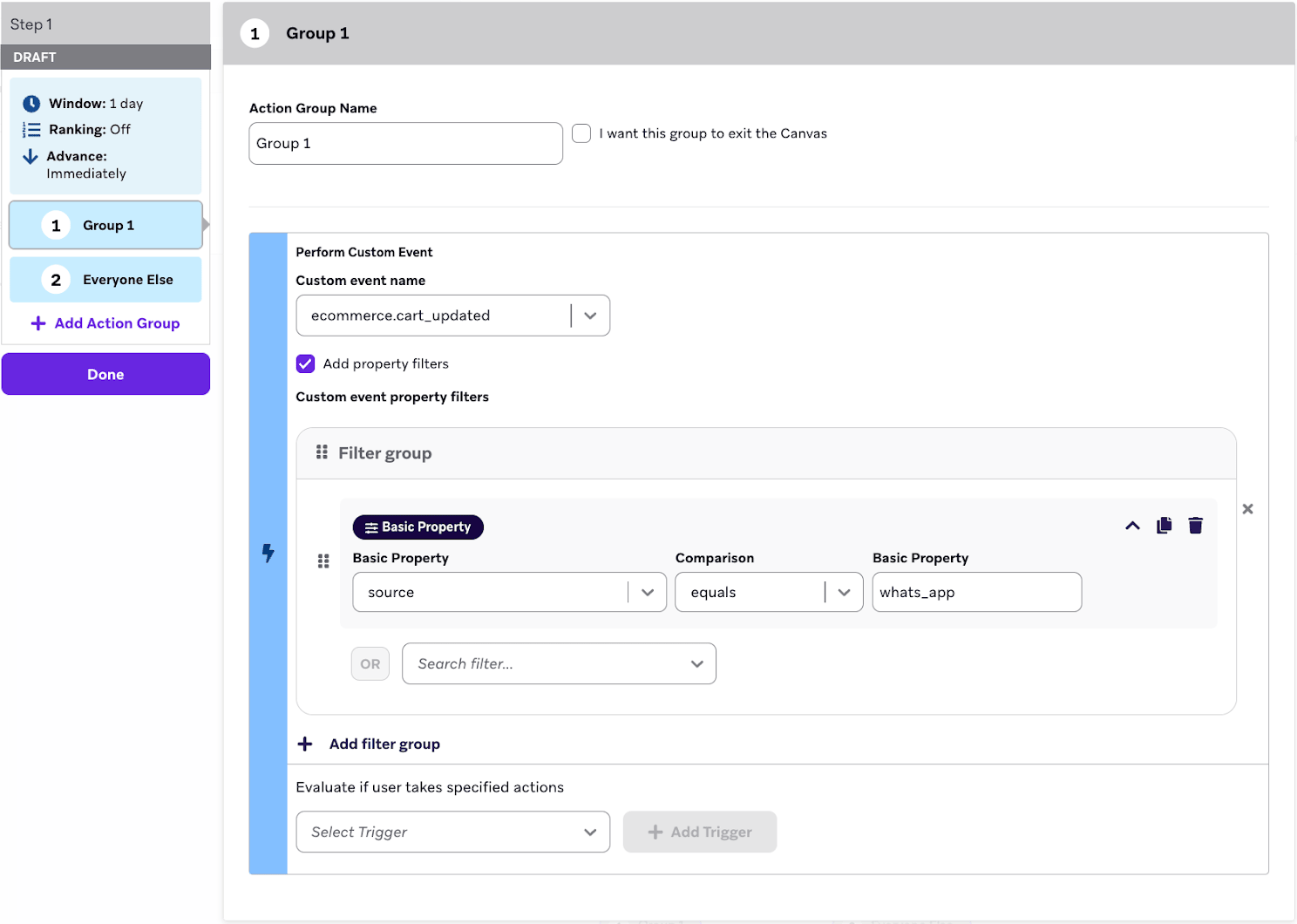This screenshot has width=1297, height=924.
Task: Click the whats_app value field
Action: click(975, 592)
